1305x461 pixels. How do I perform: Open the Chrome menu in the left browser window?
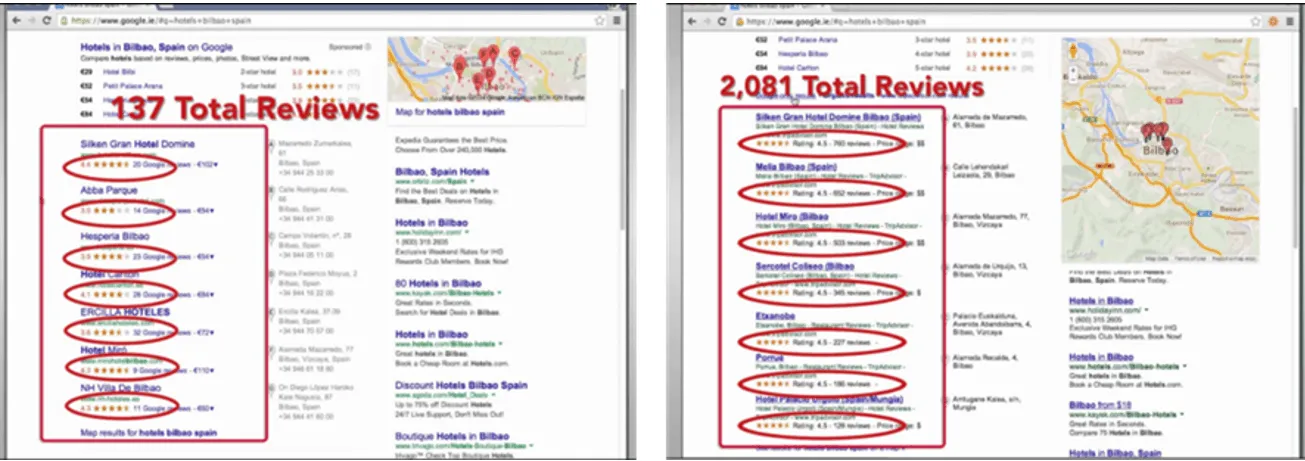tap(616, 20)
